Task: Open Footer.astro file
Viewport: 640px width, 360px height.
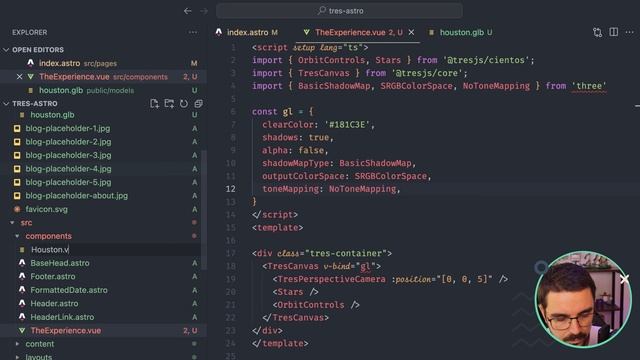Action: pos(101,277)
